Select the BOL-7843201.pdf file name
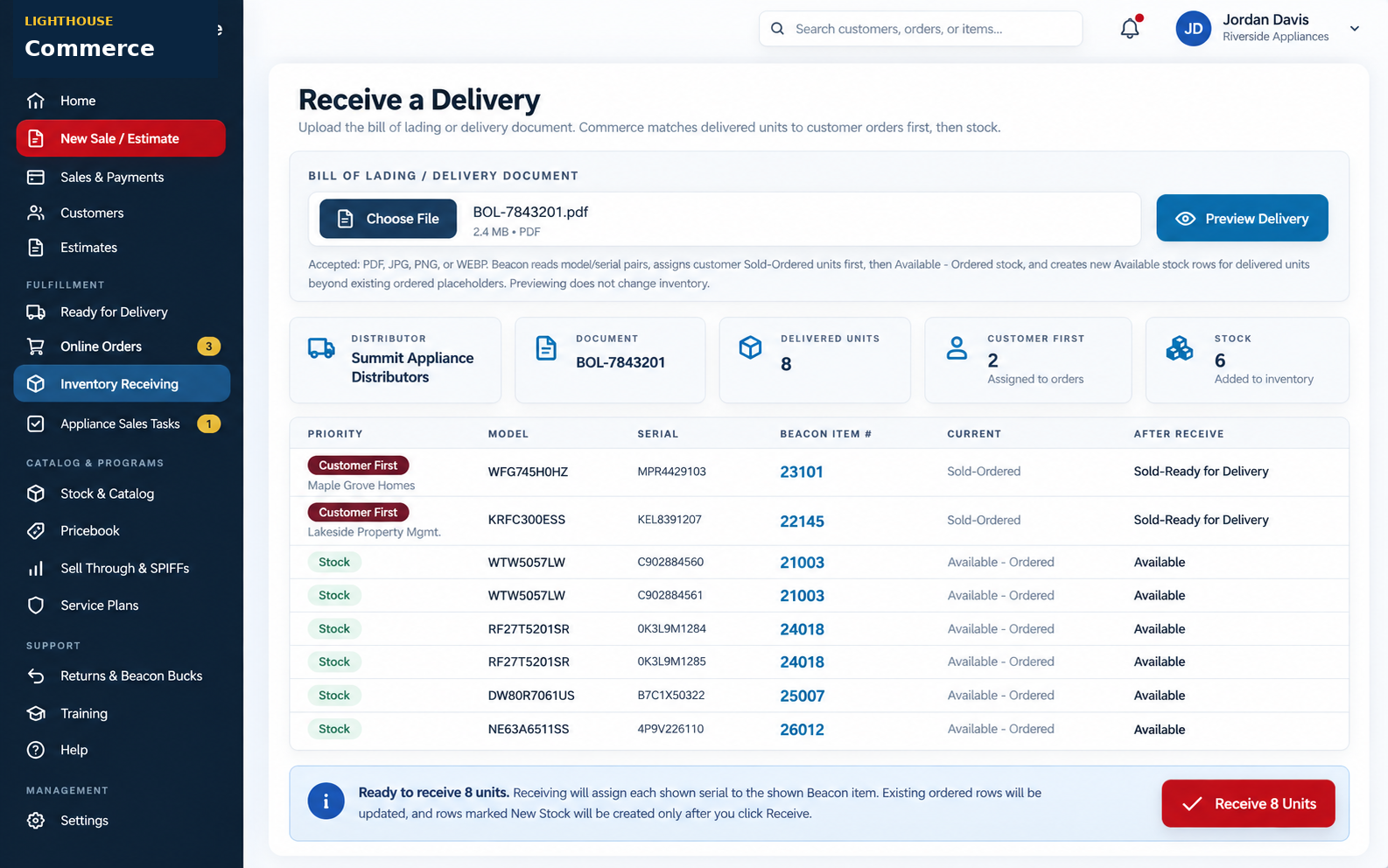Screen dimensions: 1388x868 530,212
